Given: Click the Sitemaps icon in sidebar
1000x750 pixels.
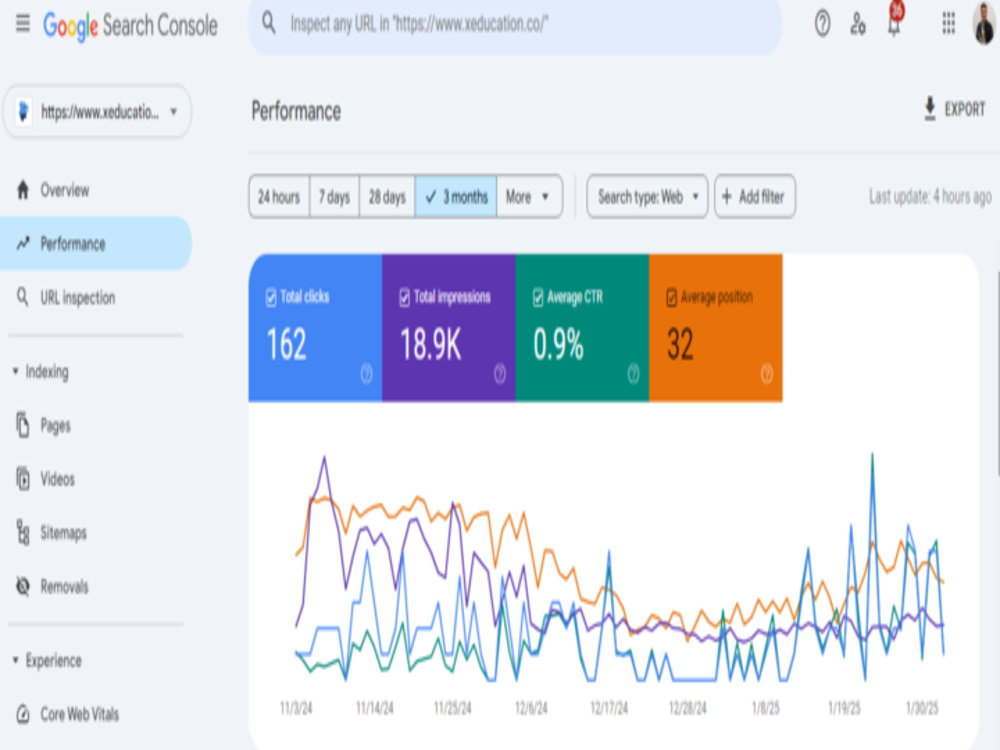Looking at the screenshot, I should click(x=23, y=533).
